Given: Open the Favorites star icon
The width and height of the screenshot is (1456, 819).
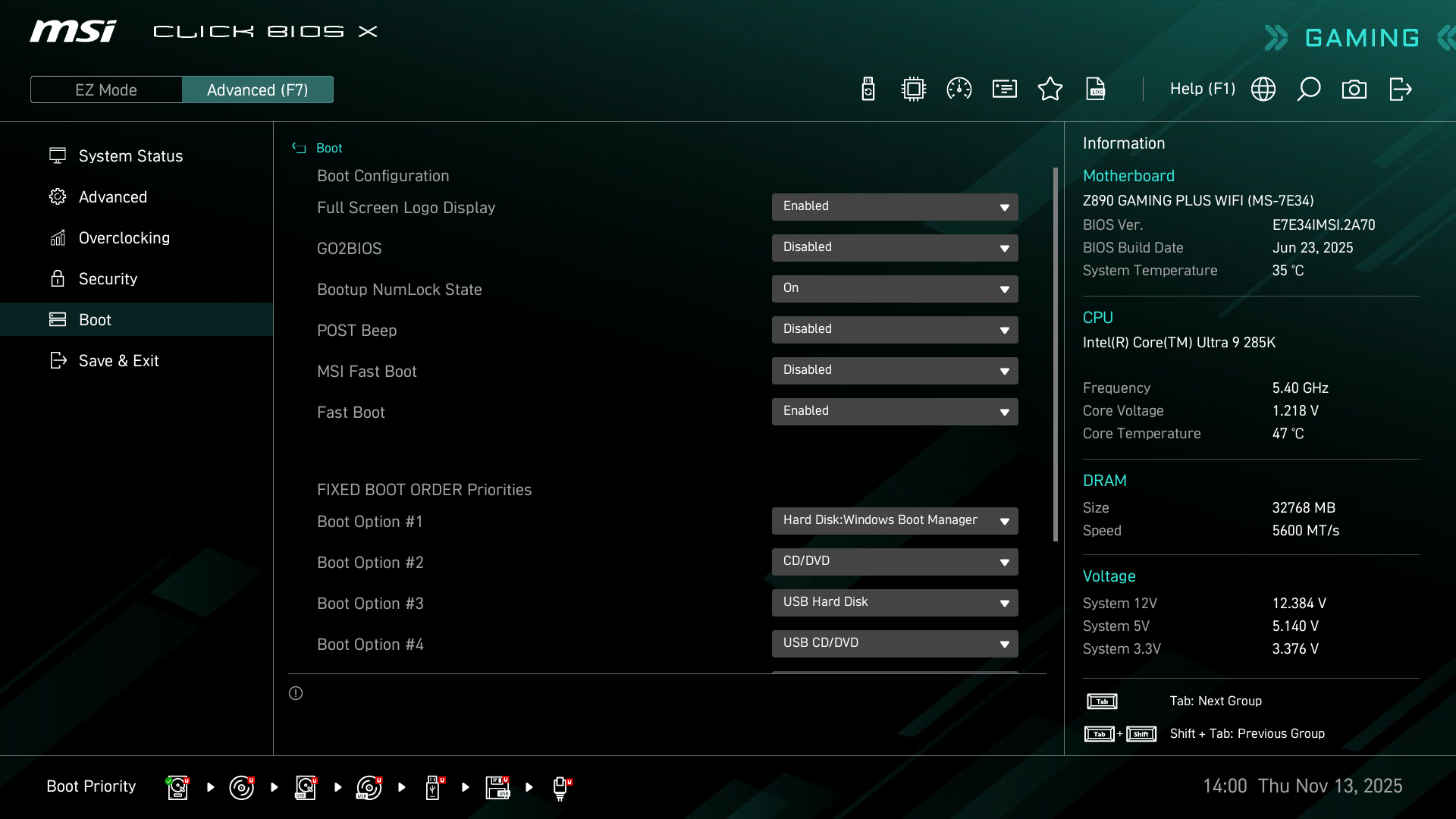Looking at the screenshot, I should point(1050,89).
